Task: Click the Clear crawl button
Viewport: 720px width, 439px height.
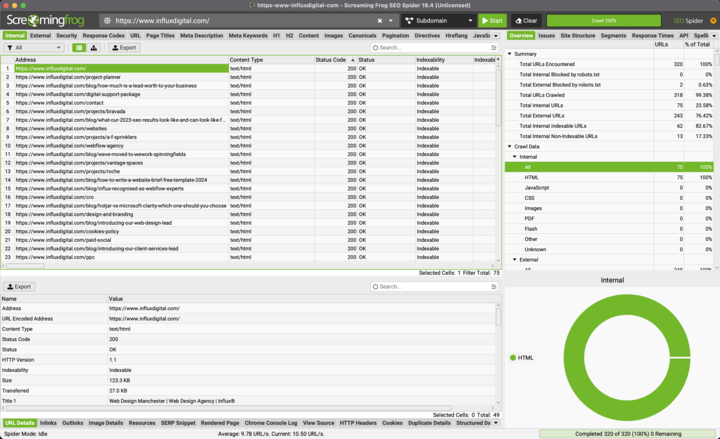Action: [526, 21]
